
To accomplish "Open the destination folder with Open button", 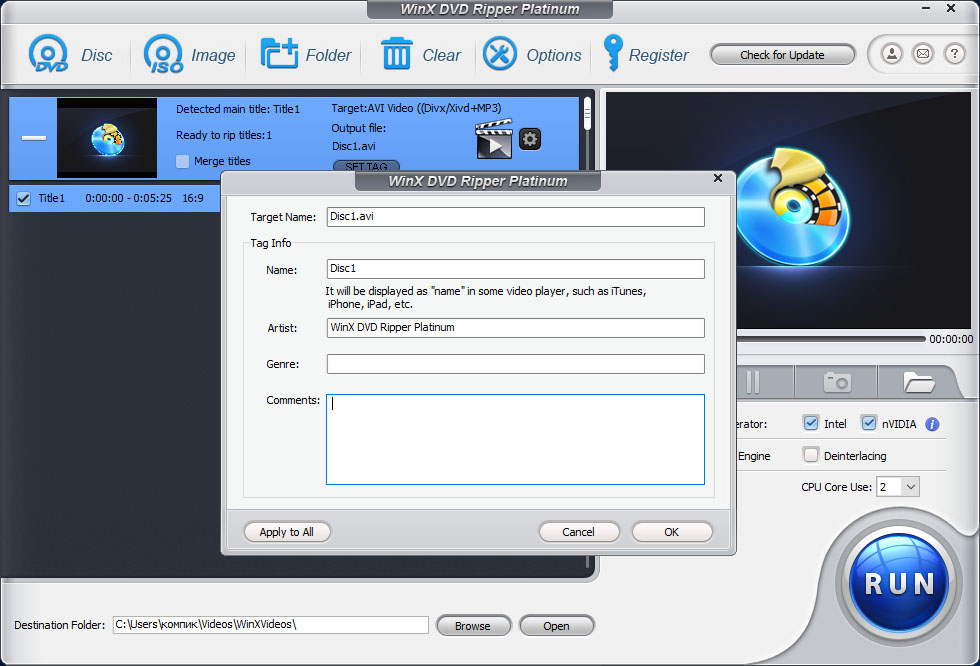I will click(x=556, y=625).
